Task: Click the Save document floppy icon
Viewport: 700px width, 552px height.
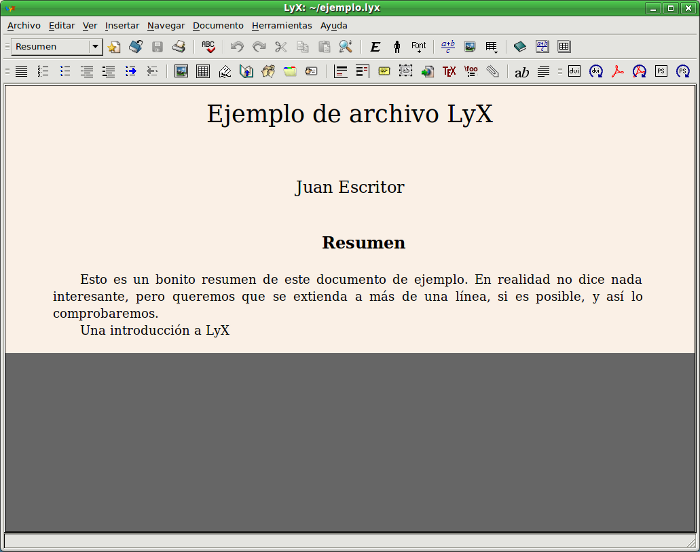Action: pyautogui.click(x=157, y=46)
